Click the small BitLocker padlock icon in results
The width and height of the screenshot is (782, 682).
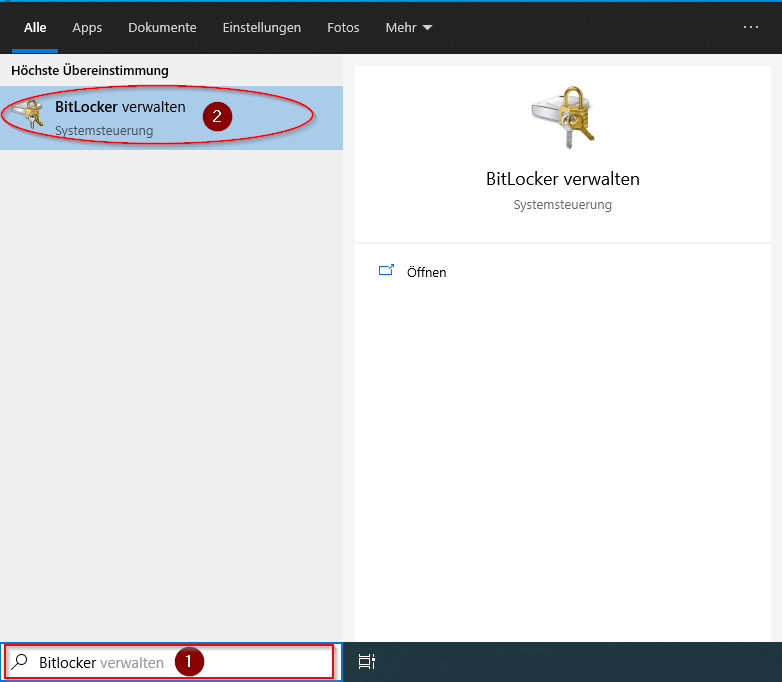click(27, 115)
